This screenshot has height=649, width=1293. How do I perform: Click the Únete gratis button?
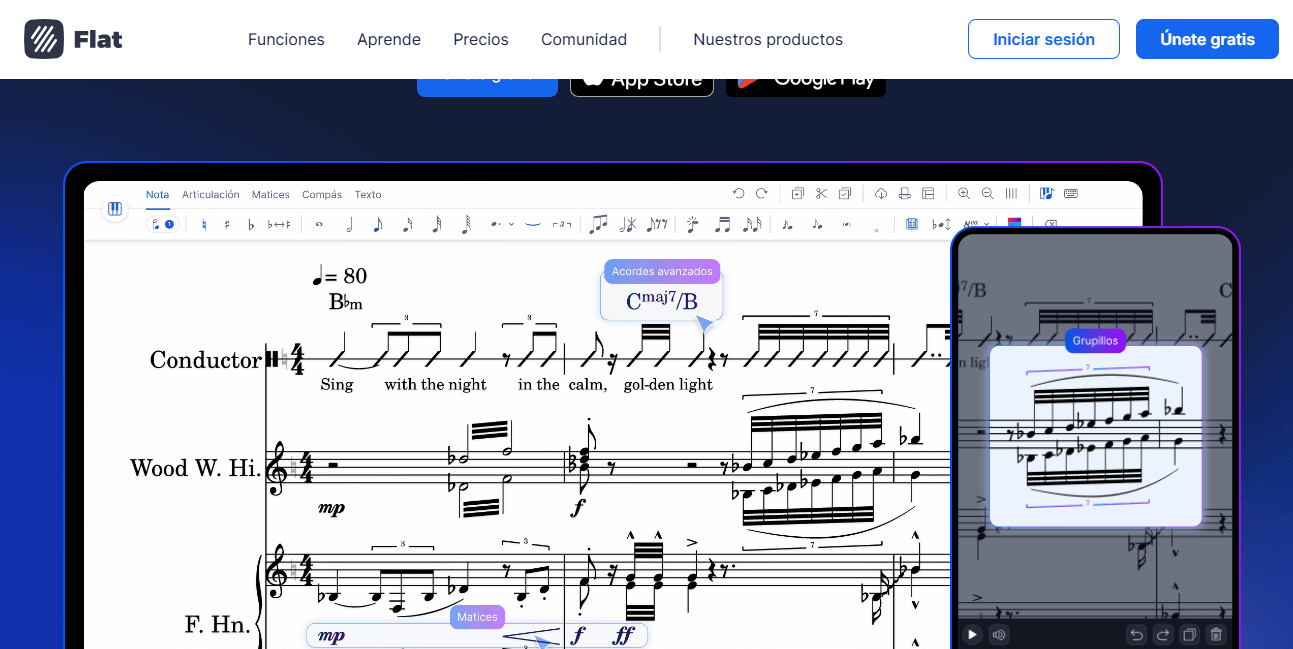click(1206, 40)
